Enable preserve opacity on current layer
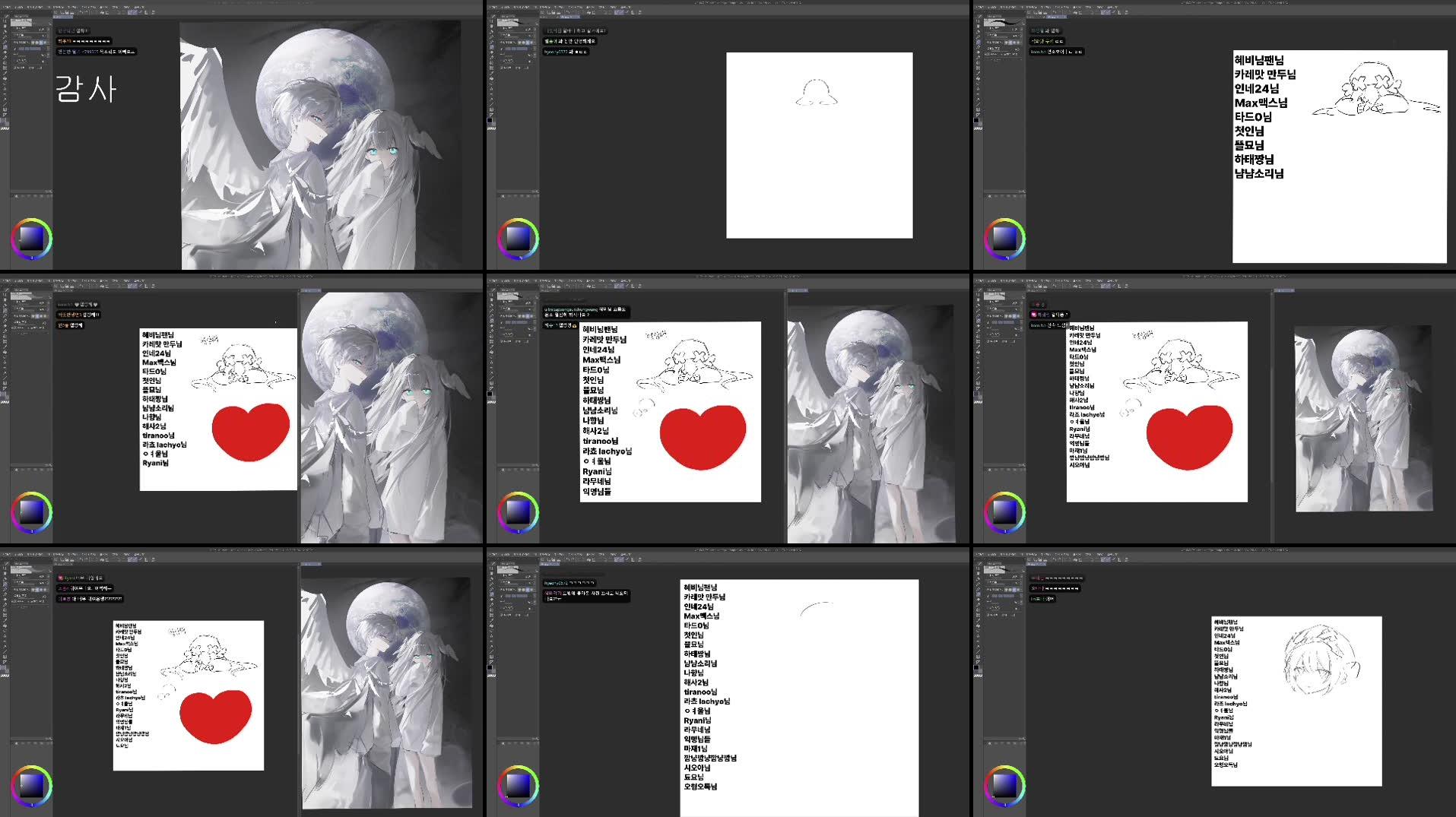 pyautogui.click(x=36, y=42)
